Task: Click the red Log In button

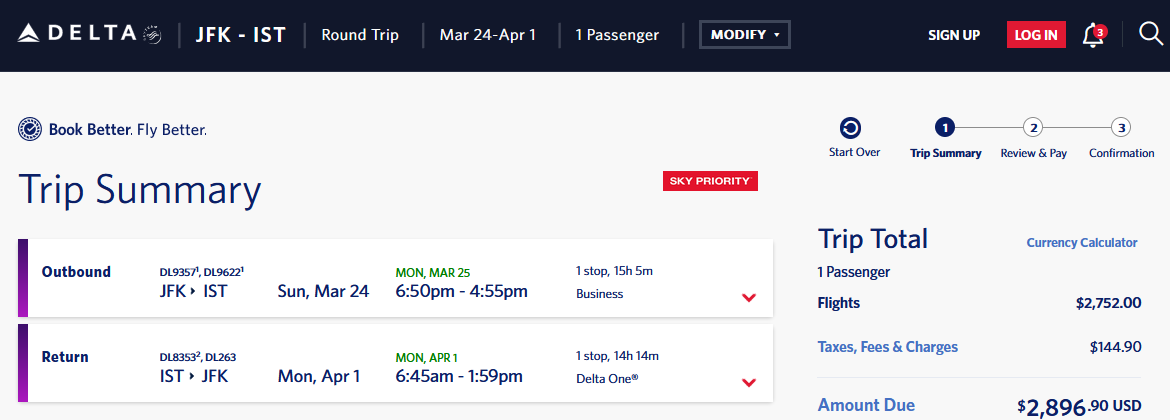Action: click(x=1036, y=34)
